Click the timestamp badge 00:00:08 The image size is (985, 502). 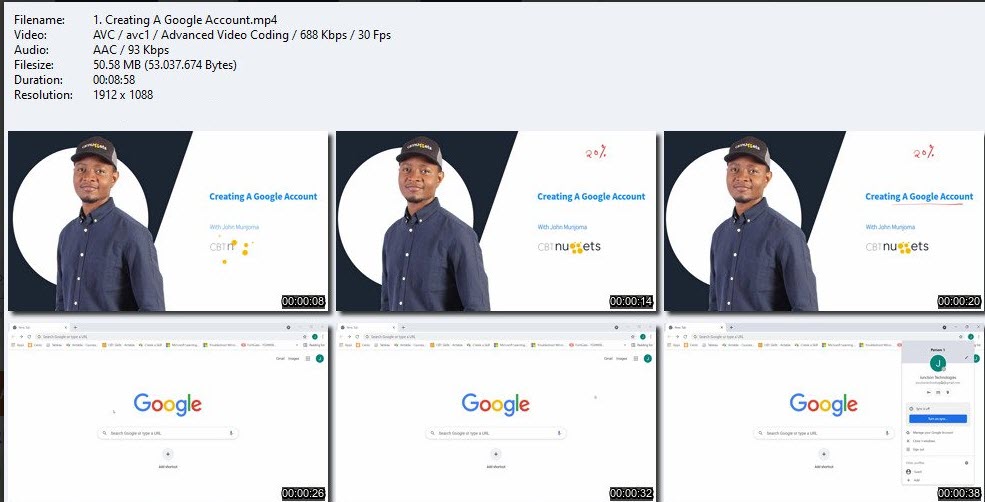click(x=303, y=302)
